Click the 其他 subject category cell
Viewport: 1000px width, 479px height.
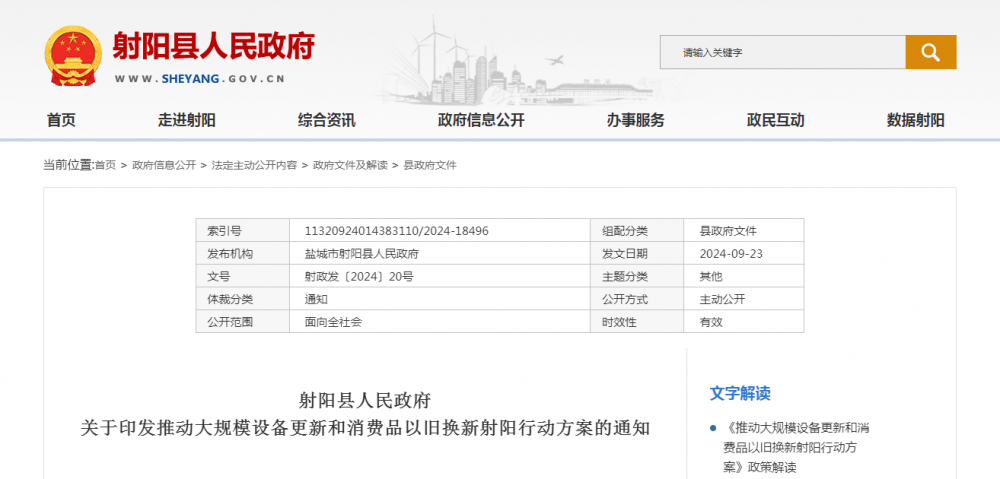(x=711, y=277)
